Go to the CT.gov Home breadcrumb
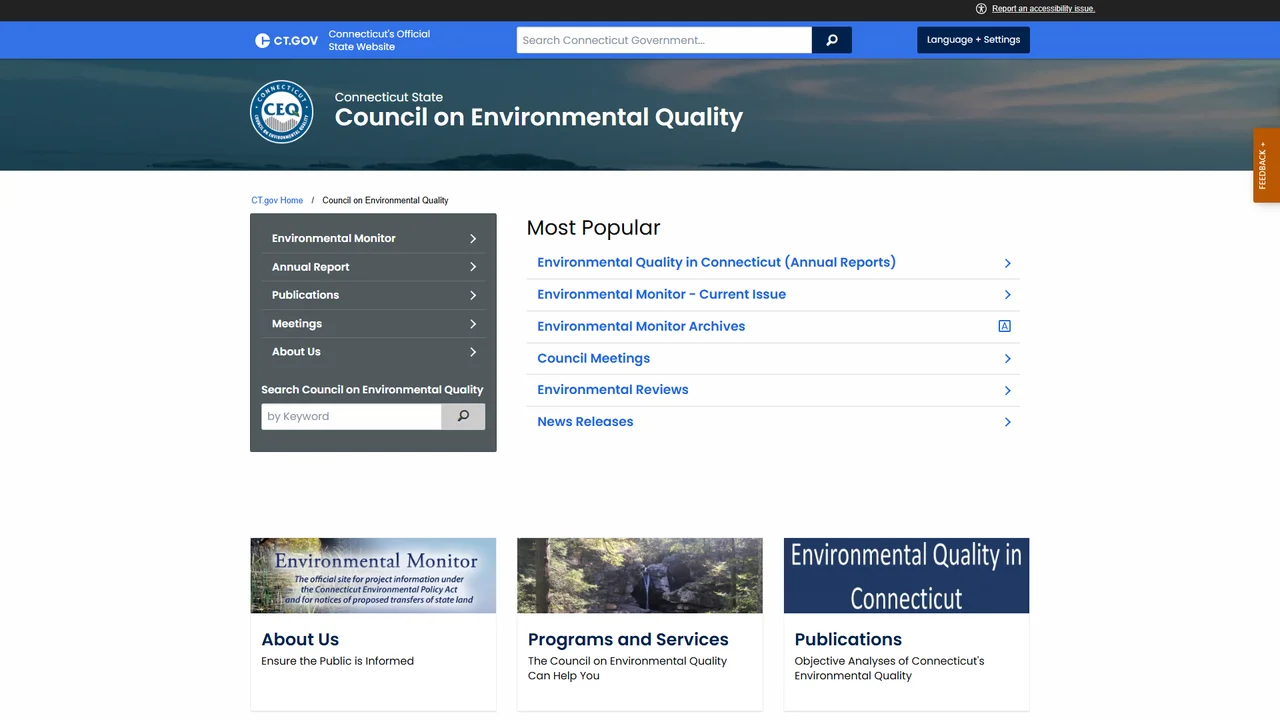The image size is (1280, 720). point(277,200)
